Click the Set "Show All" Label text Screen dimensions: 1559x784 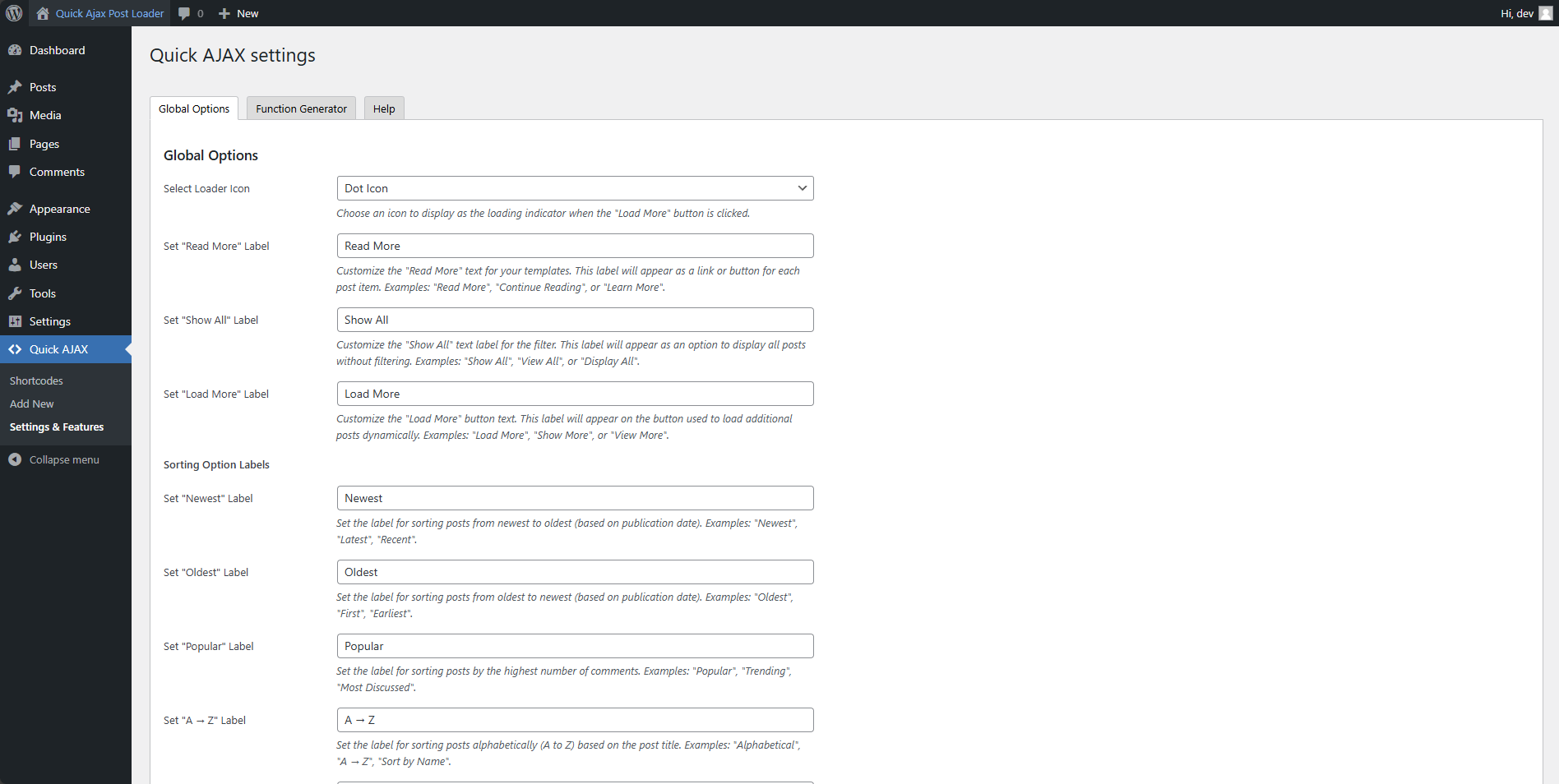[210, 320]
